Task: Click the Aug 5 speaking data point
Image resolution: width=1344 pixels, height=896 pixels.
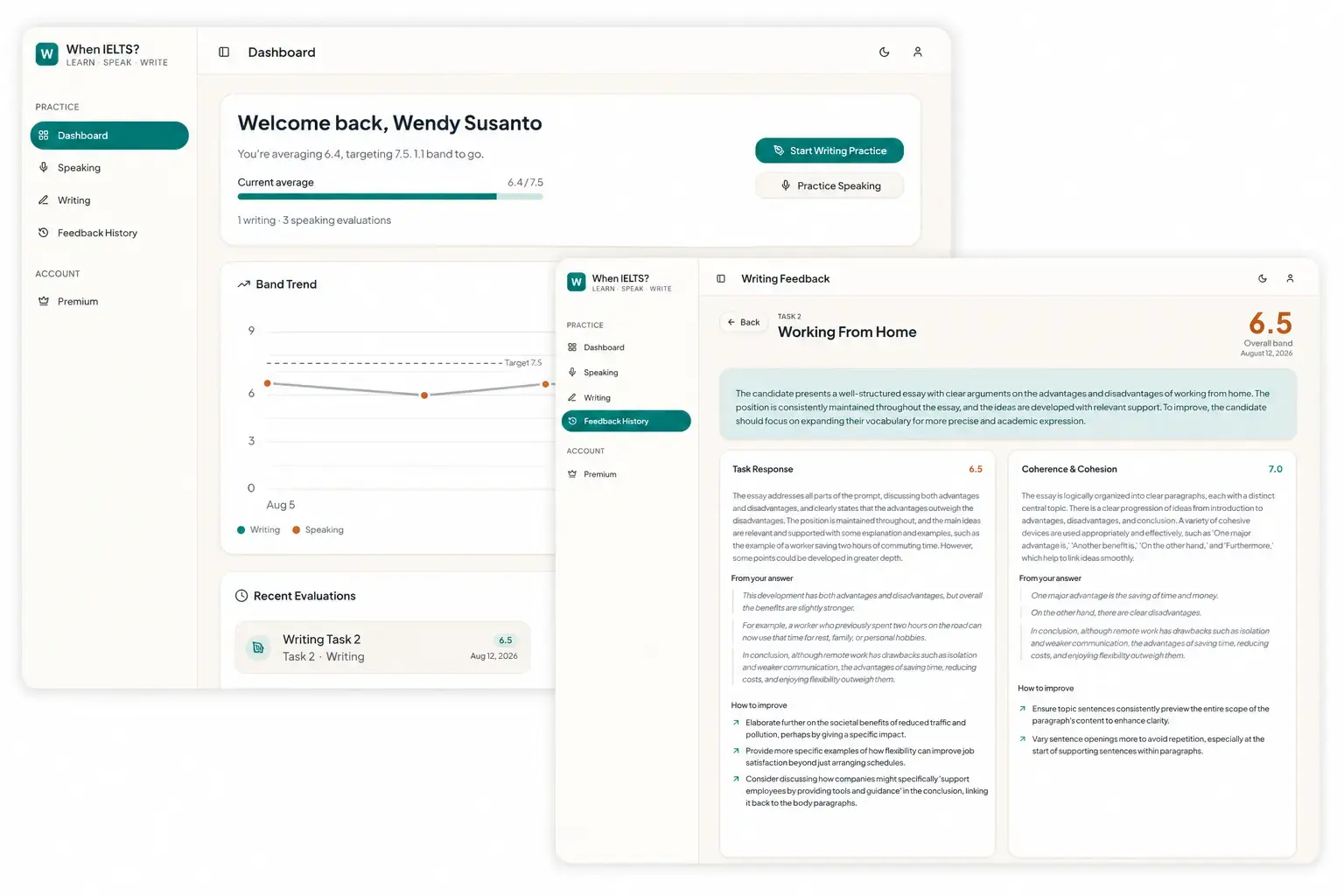Action: pos(268,383)
